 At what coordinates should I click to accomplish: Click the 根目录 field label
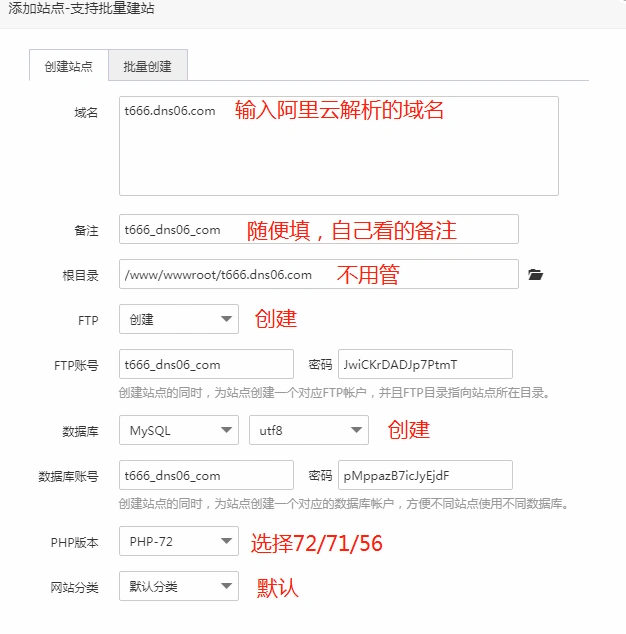(80, 276)
